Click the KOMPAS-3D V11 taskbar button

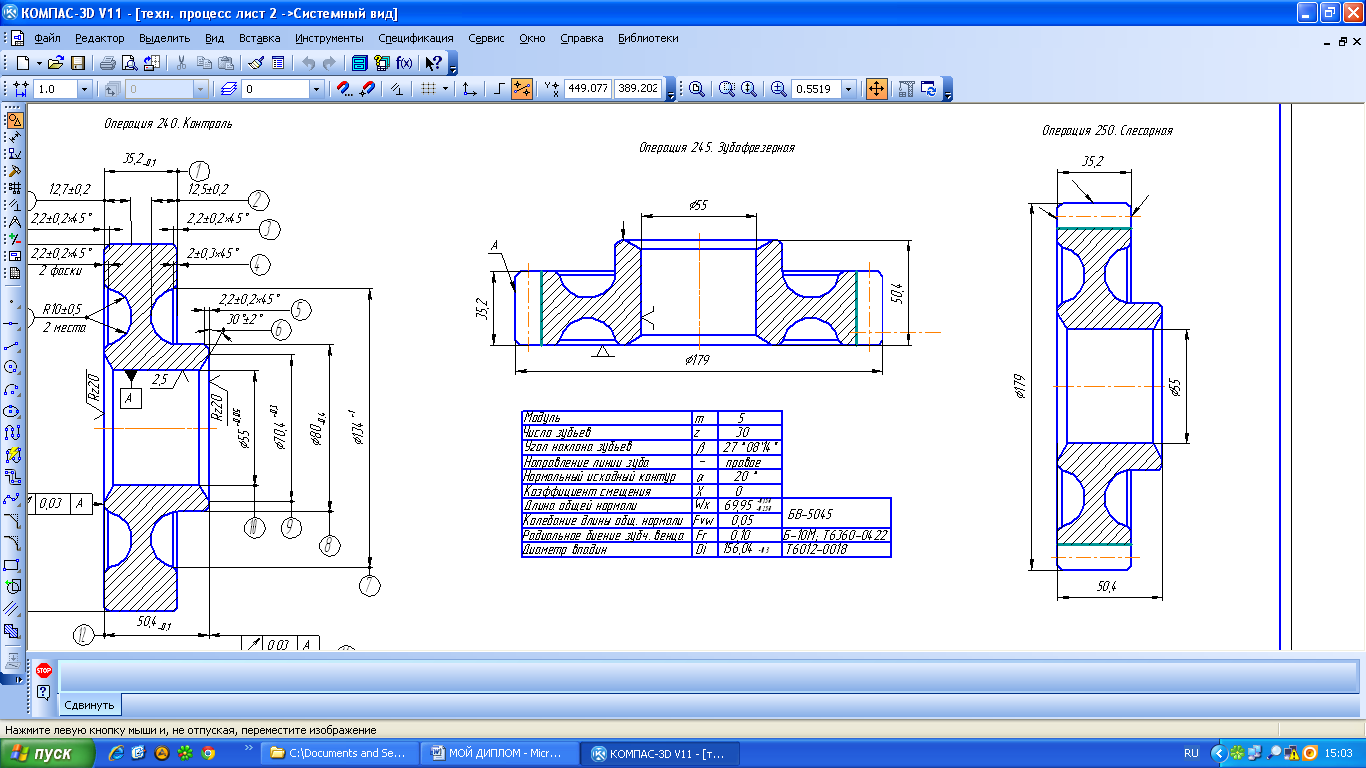(661, 753)
